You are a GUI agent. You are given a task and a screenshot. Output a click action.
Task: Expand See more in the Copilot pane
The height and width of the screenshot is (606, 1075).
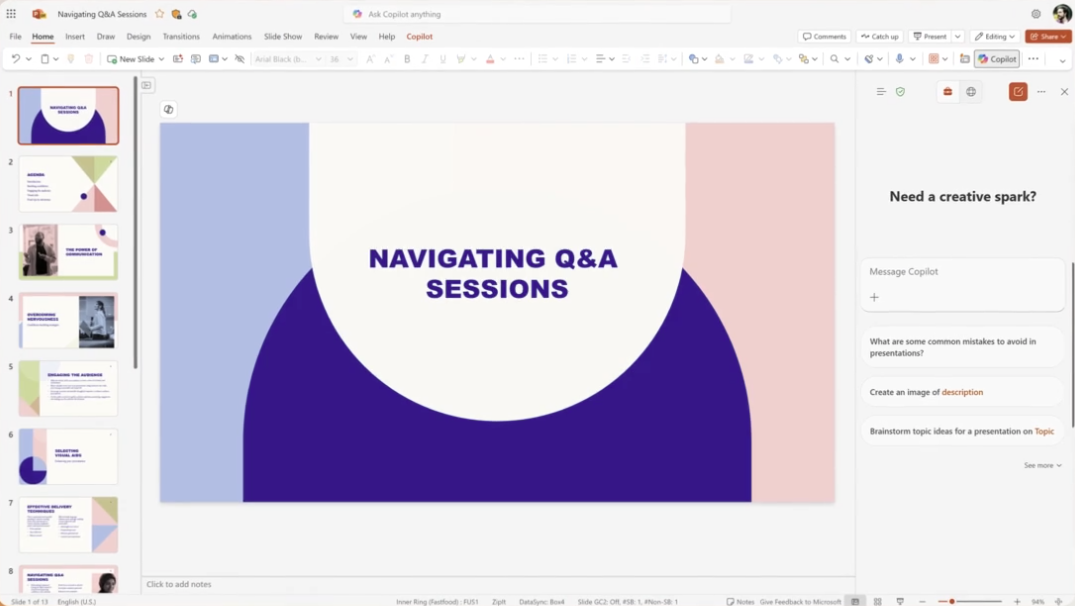1041,465
